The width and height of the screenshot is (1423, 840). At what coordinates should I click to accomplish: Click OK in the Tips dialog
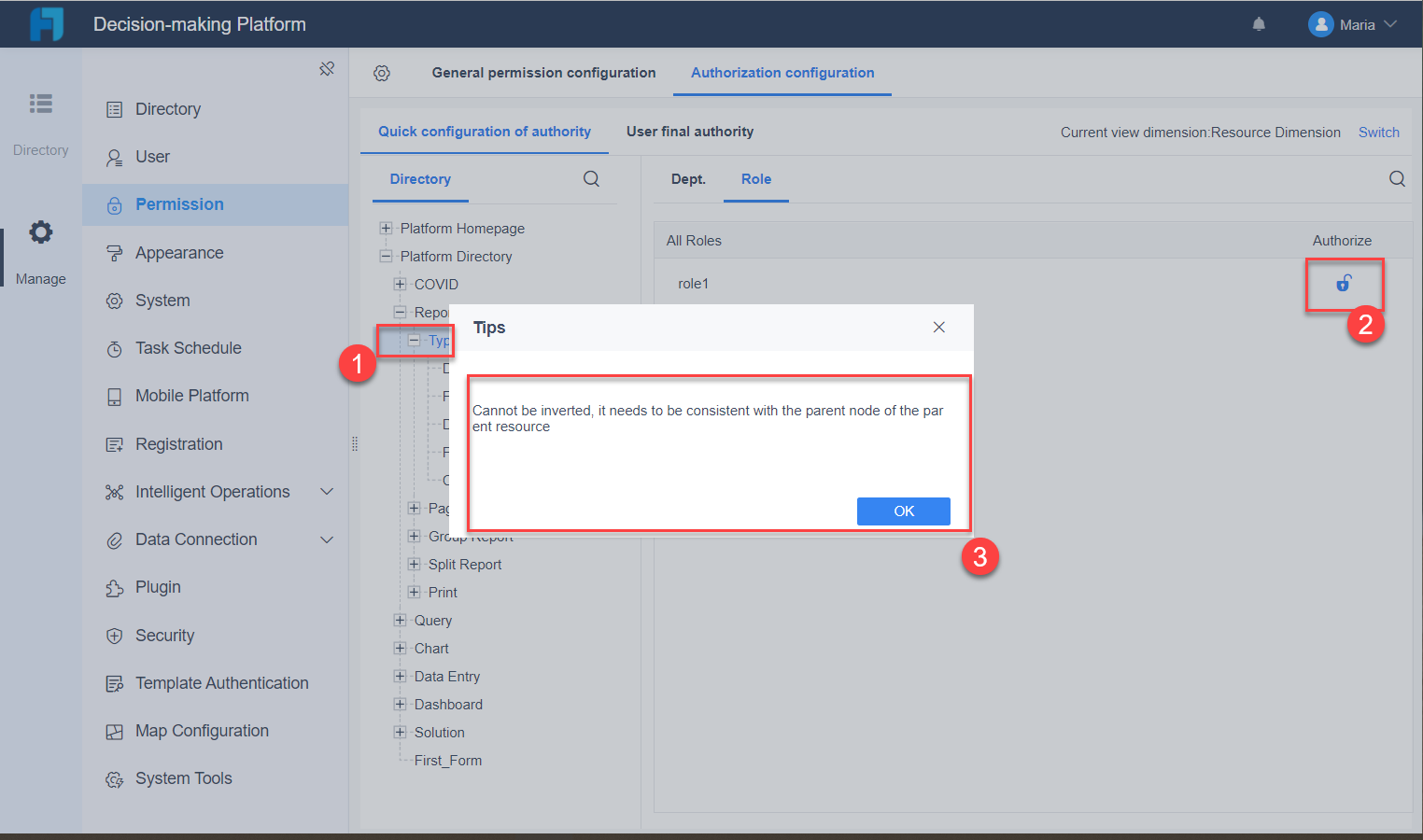click(x=903, y=511)
